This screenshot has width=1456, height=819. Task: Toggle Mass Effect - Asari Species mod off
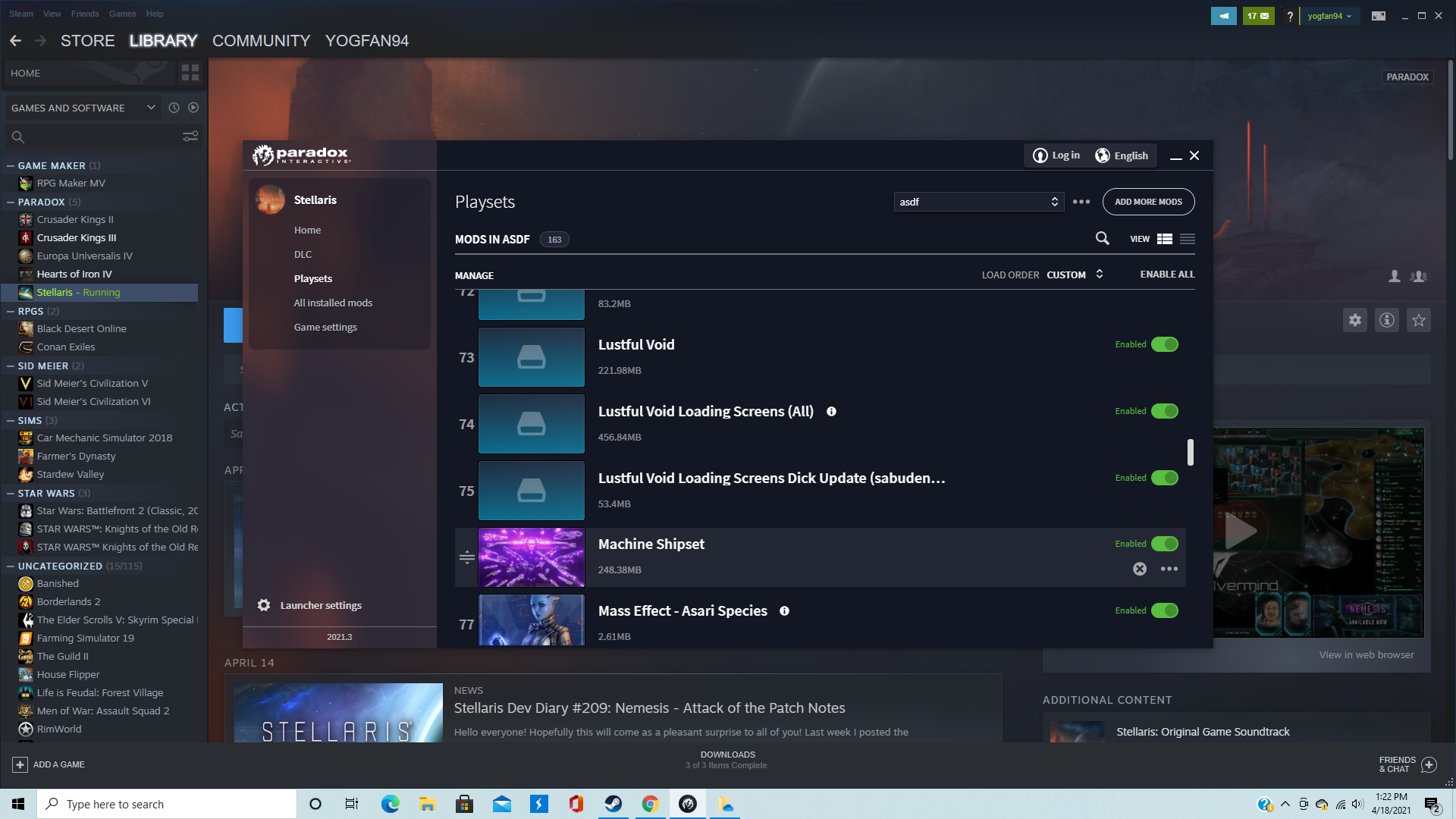pyautogui.click(x=1165, y=610)
